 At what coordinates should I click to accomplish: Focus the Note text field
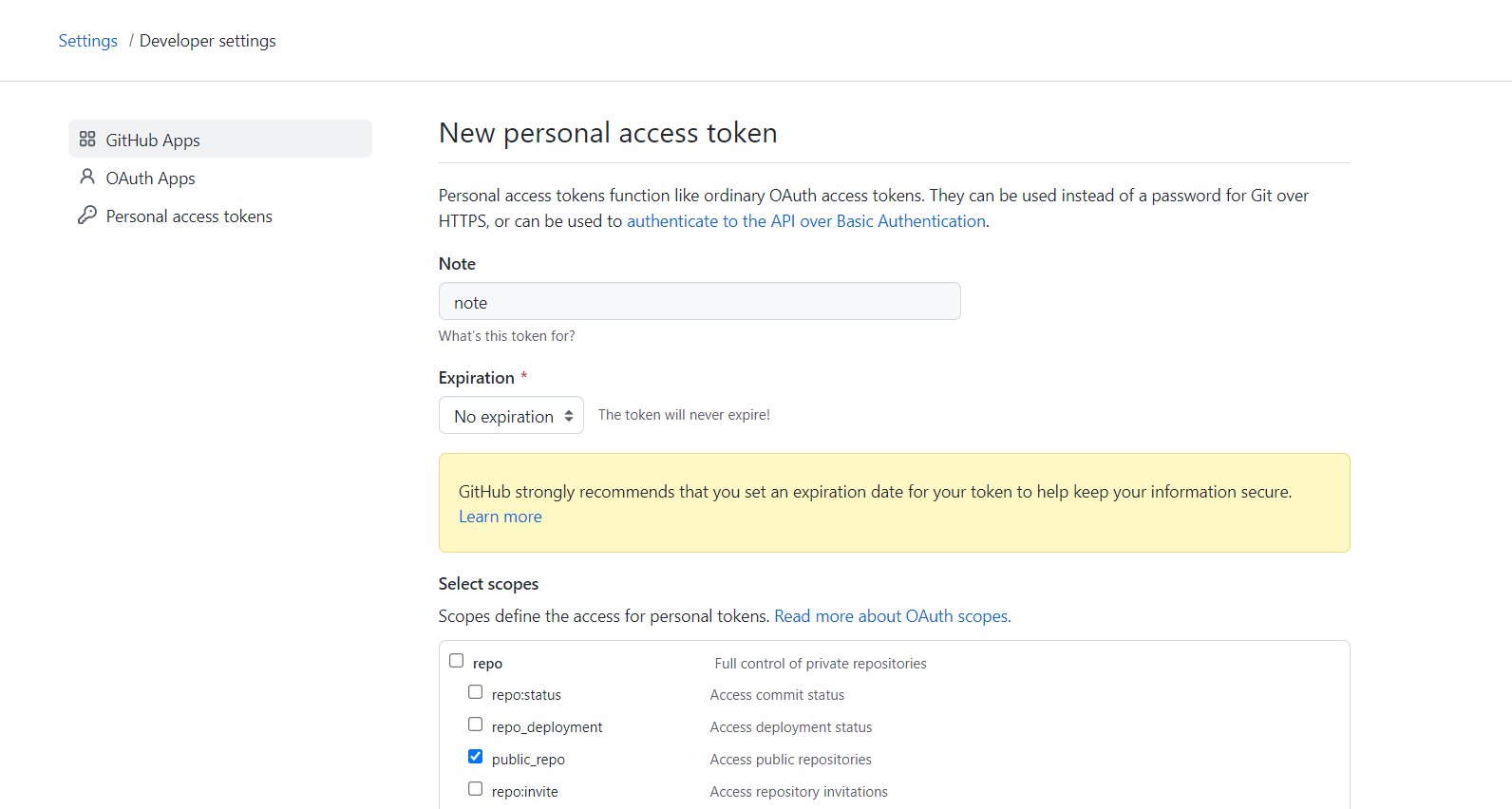click(x=700, y=301)
